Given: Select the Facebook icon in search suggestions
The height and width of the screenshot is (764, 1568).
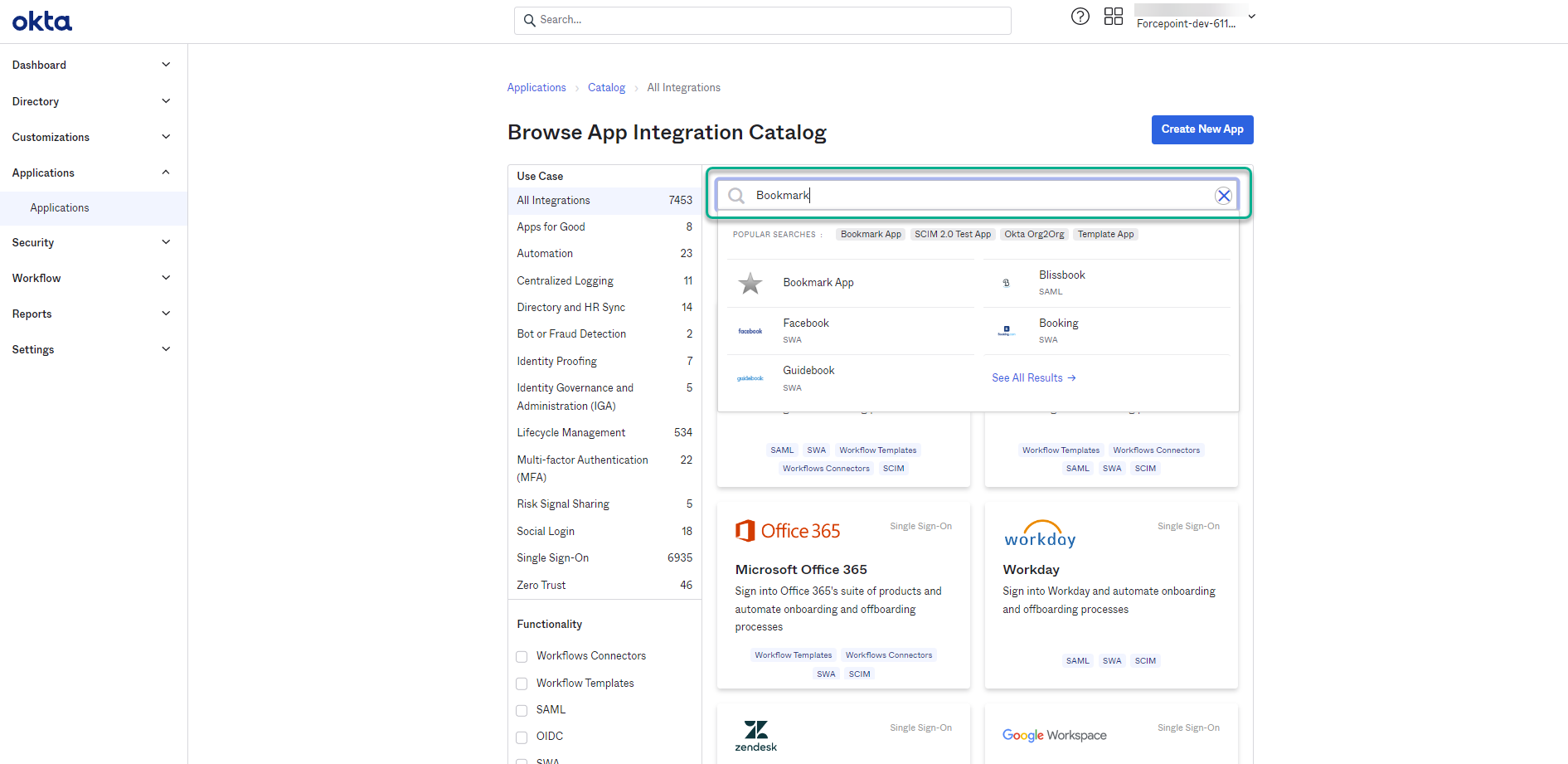Looking at the screenshot, I should (750, 330).
